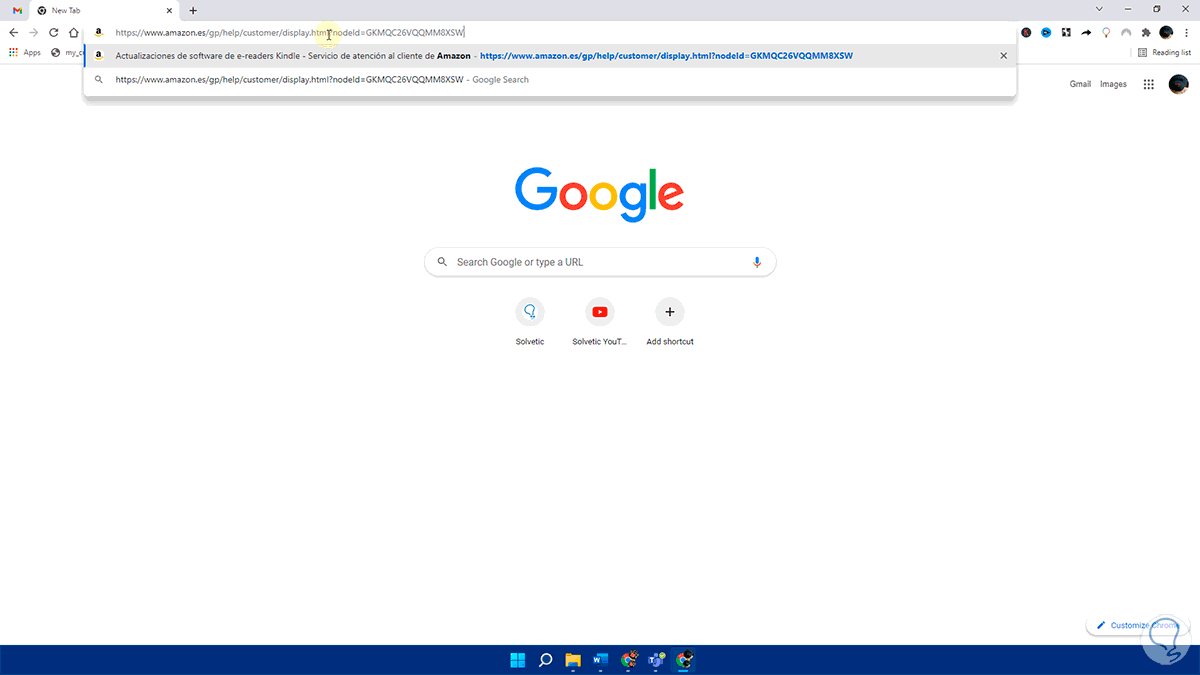Switch to the active Chrome taskbar icon
This screenshot has height=675, width=1200.
(x=685, y=660)
